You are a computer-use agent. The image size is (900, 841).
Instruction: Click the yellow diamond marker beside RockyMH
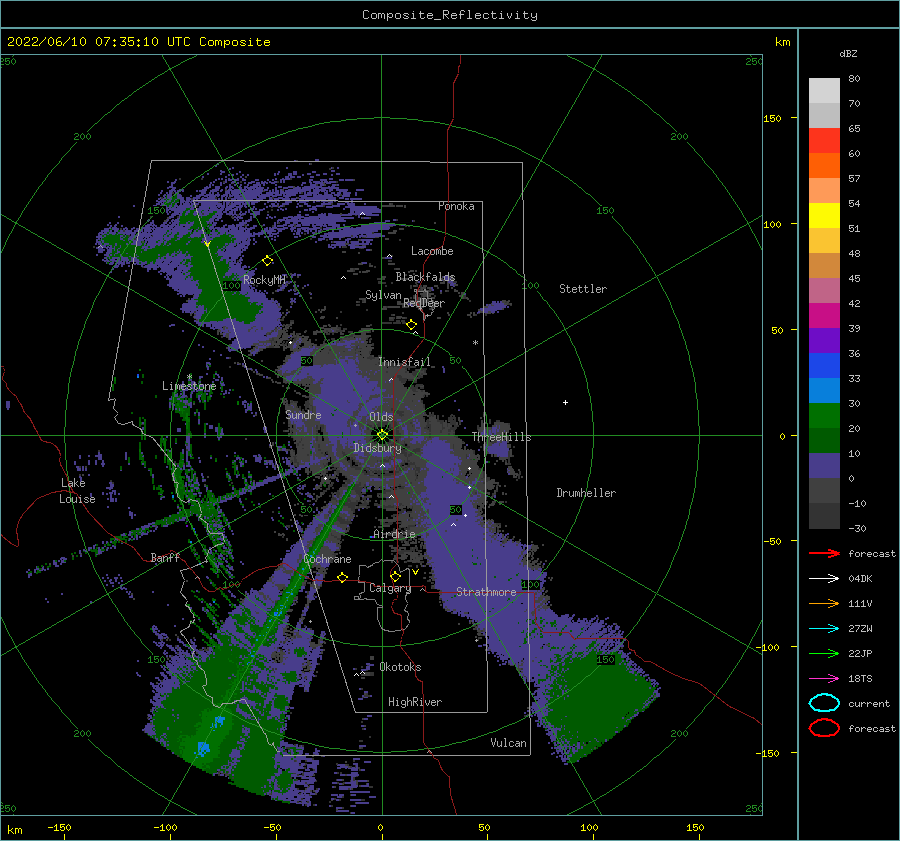[267, 261]
